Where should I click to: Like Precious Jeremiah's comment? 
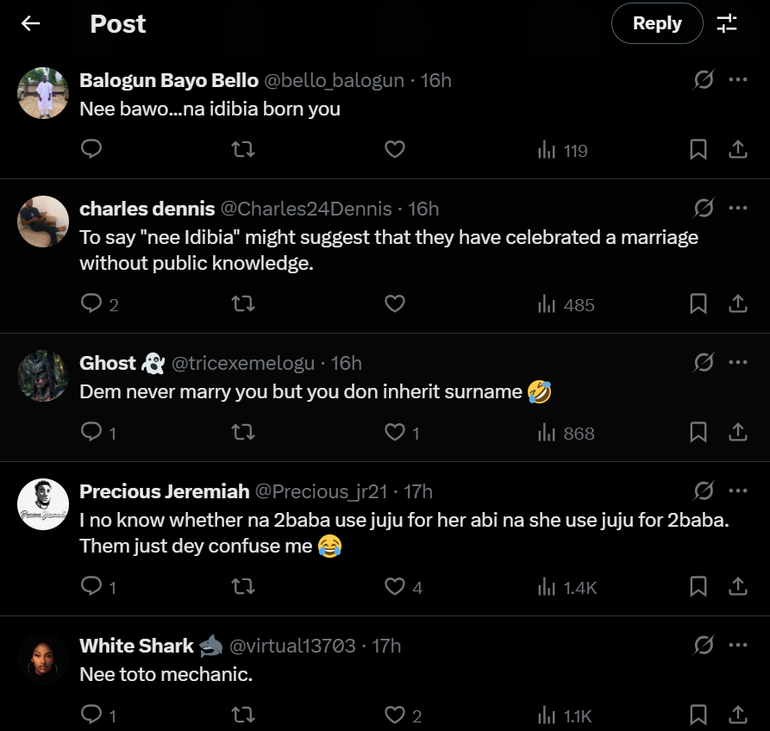click(x=395, y=586)
